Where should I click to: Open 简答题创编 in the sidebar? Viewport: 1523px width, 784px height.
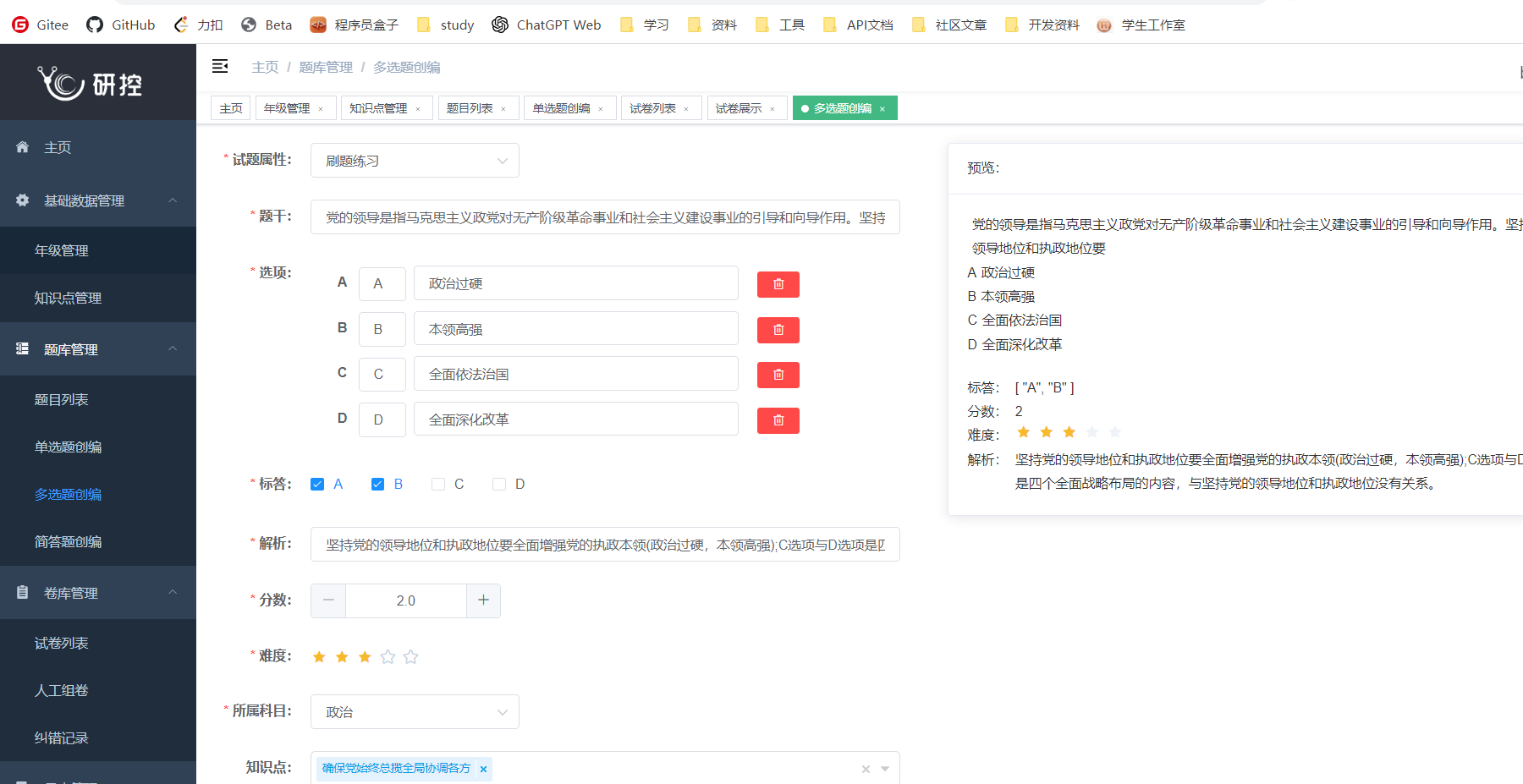click(x=98, y=541)
